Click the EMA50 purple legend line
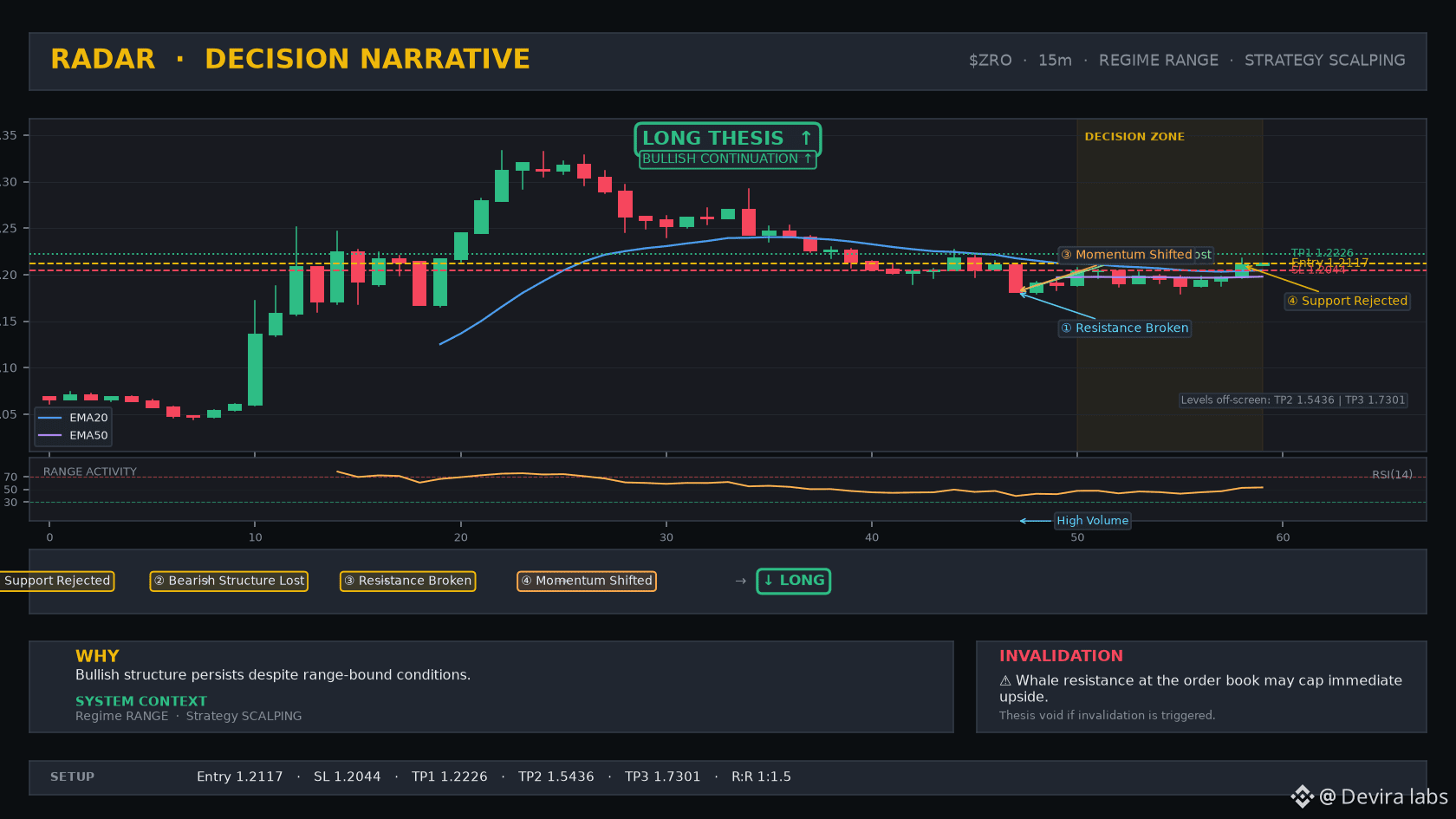 50,435
